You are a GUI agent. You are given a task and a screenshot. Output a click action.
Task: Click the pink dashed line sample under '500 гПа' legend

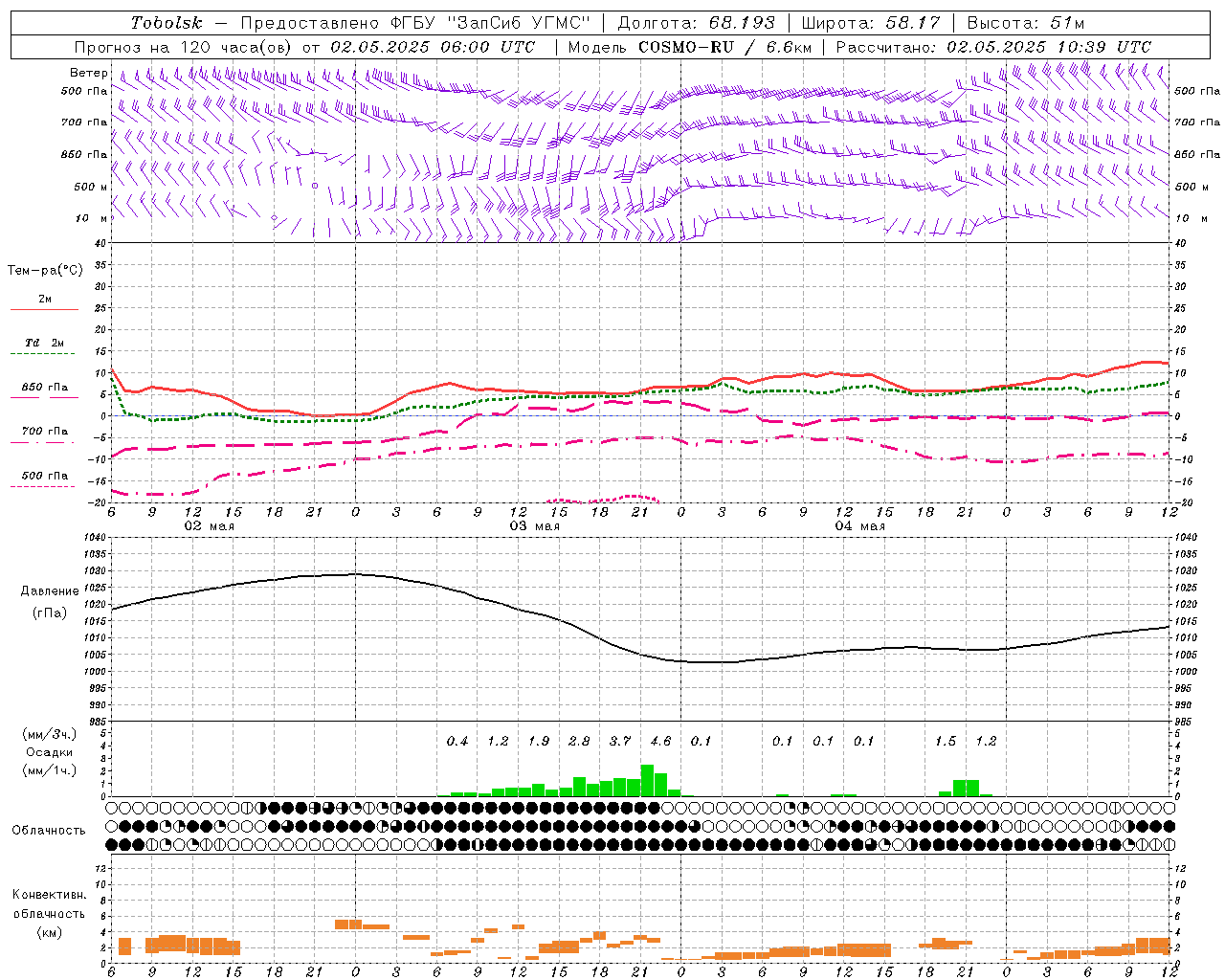(43, 486)
